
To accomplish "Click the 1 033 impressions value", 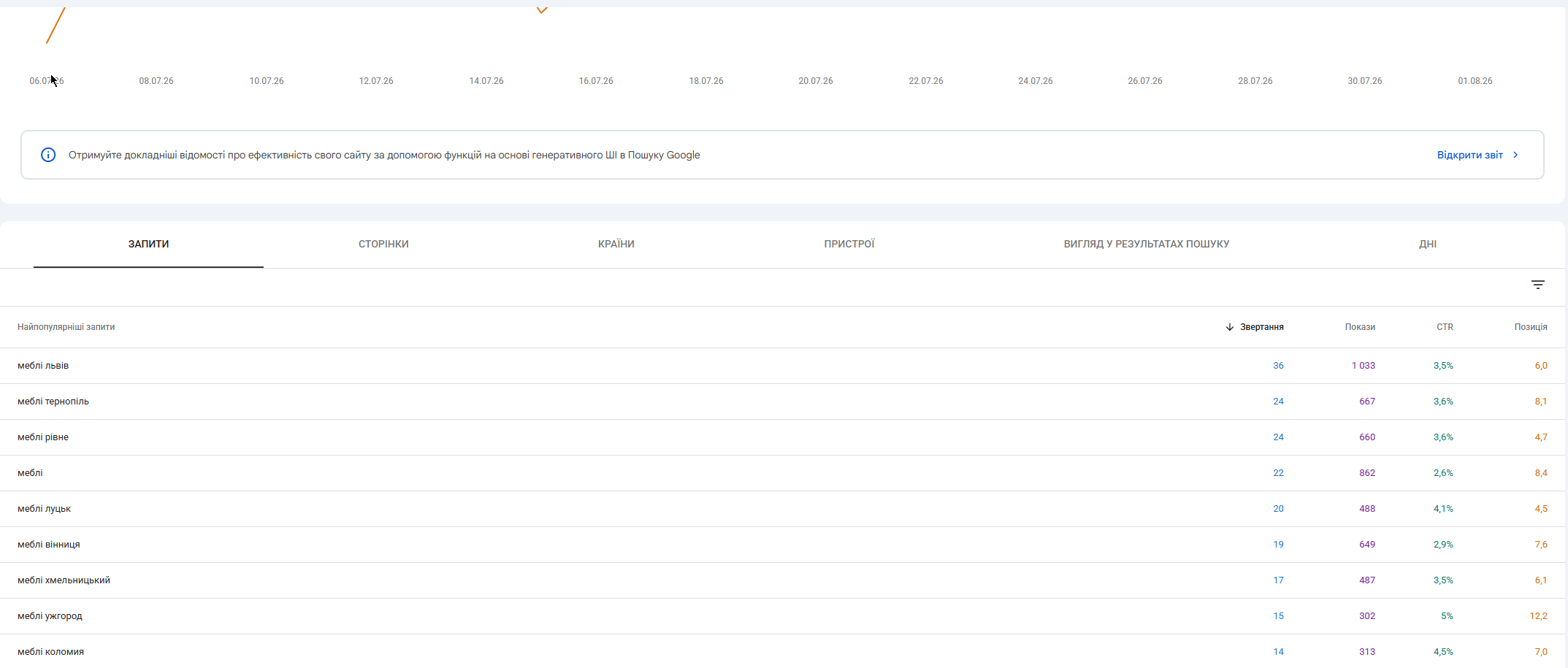I will coord(1363,366).
